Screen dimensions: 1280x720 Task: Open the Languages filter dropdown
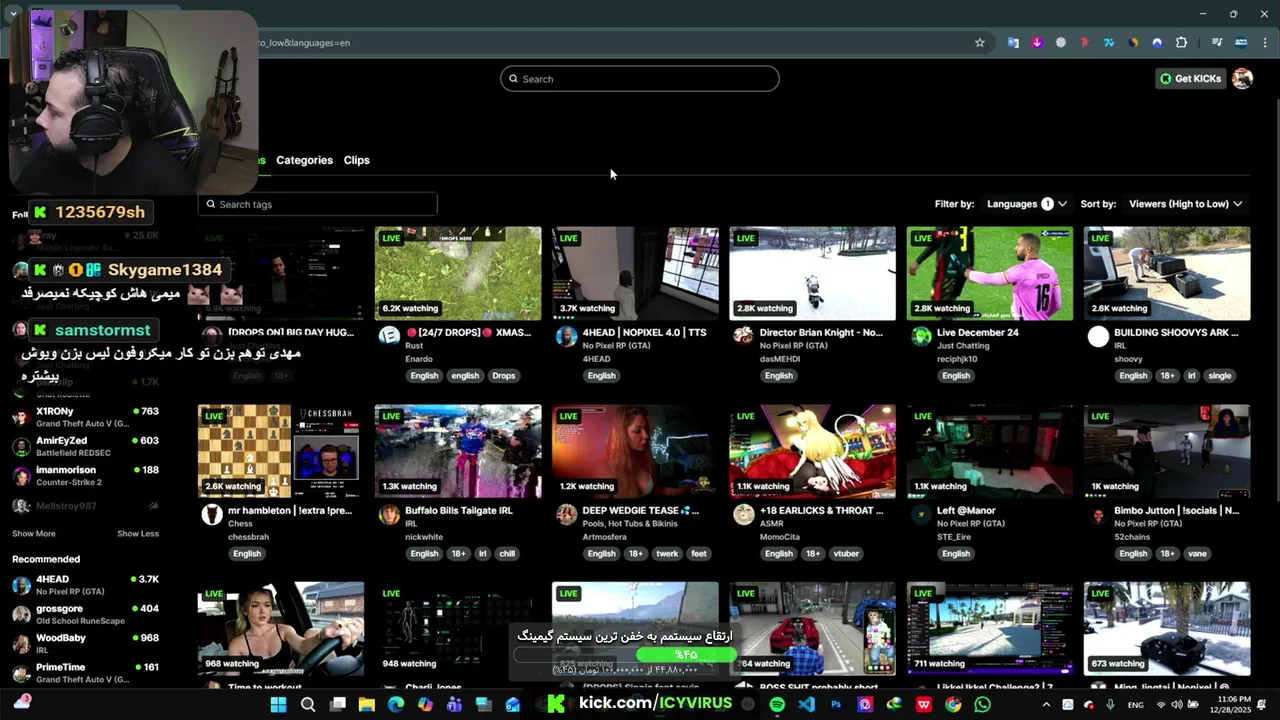[x=1026, y=204]
